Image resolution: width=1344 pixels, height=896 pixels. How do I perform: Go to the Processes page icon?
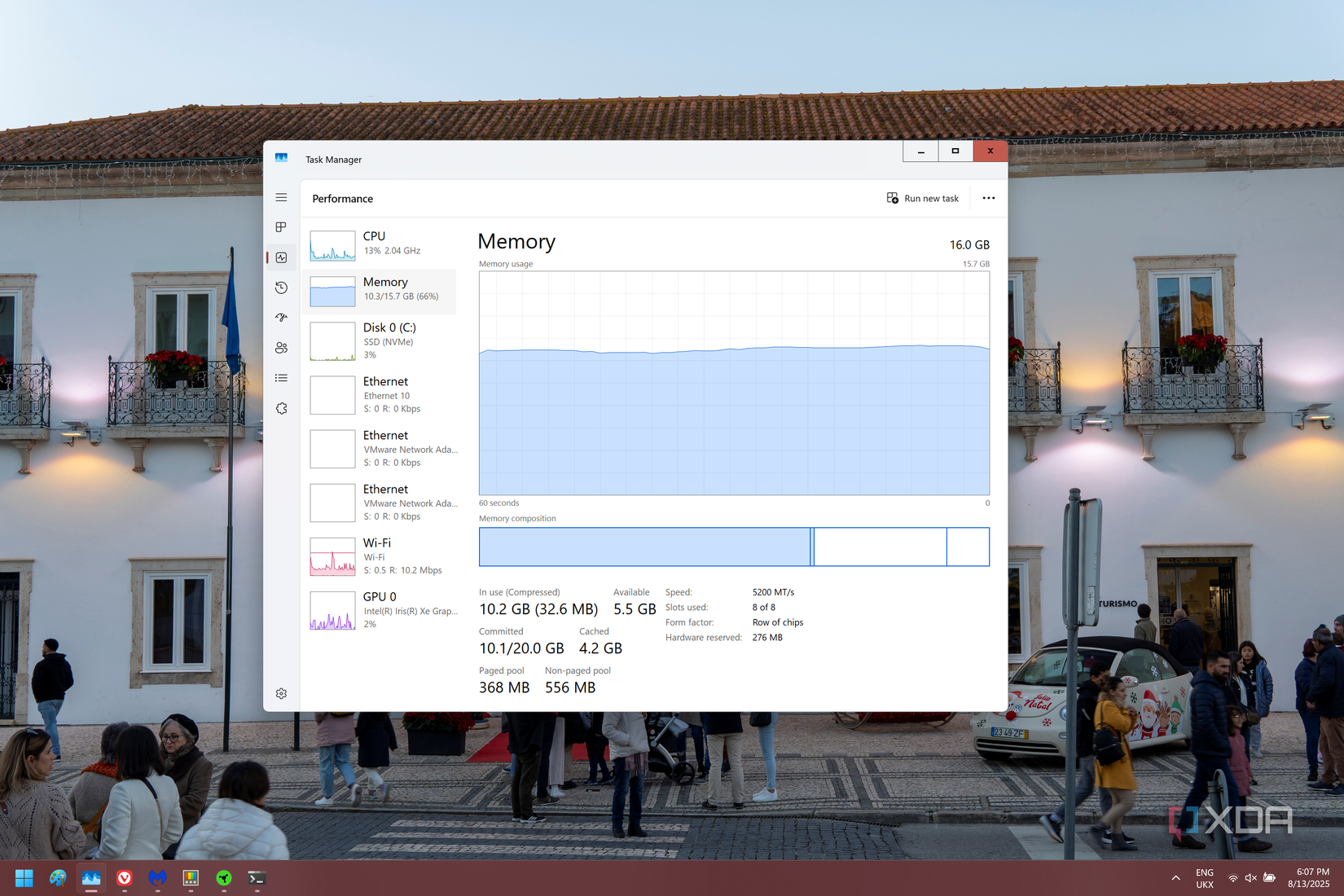click(281, 227)
